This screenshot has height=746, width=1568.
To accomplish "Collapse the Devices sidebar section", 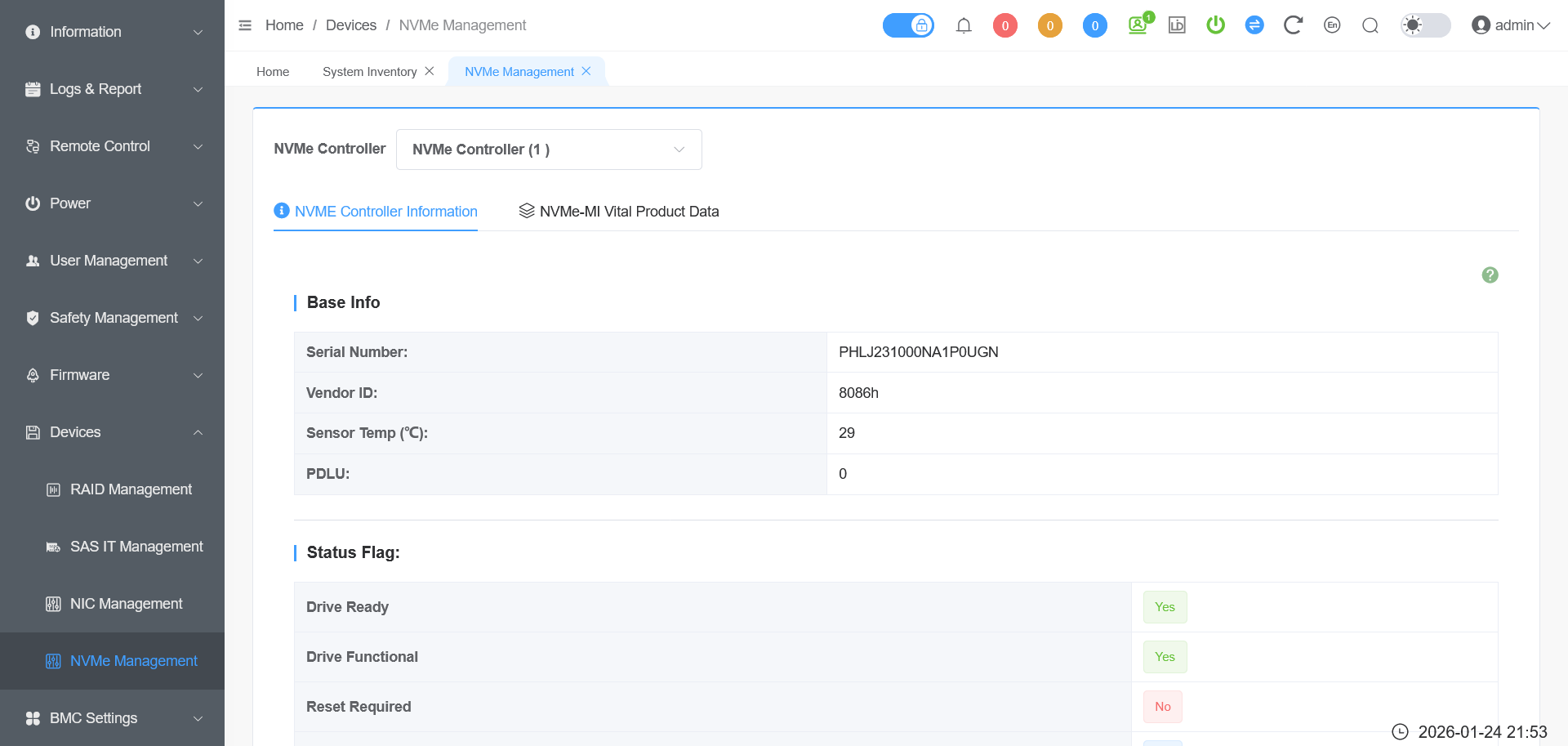I will (x=113, y=432).
